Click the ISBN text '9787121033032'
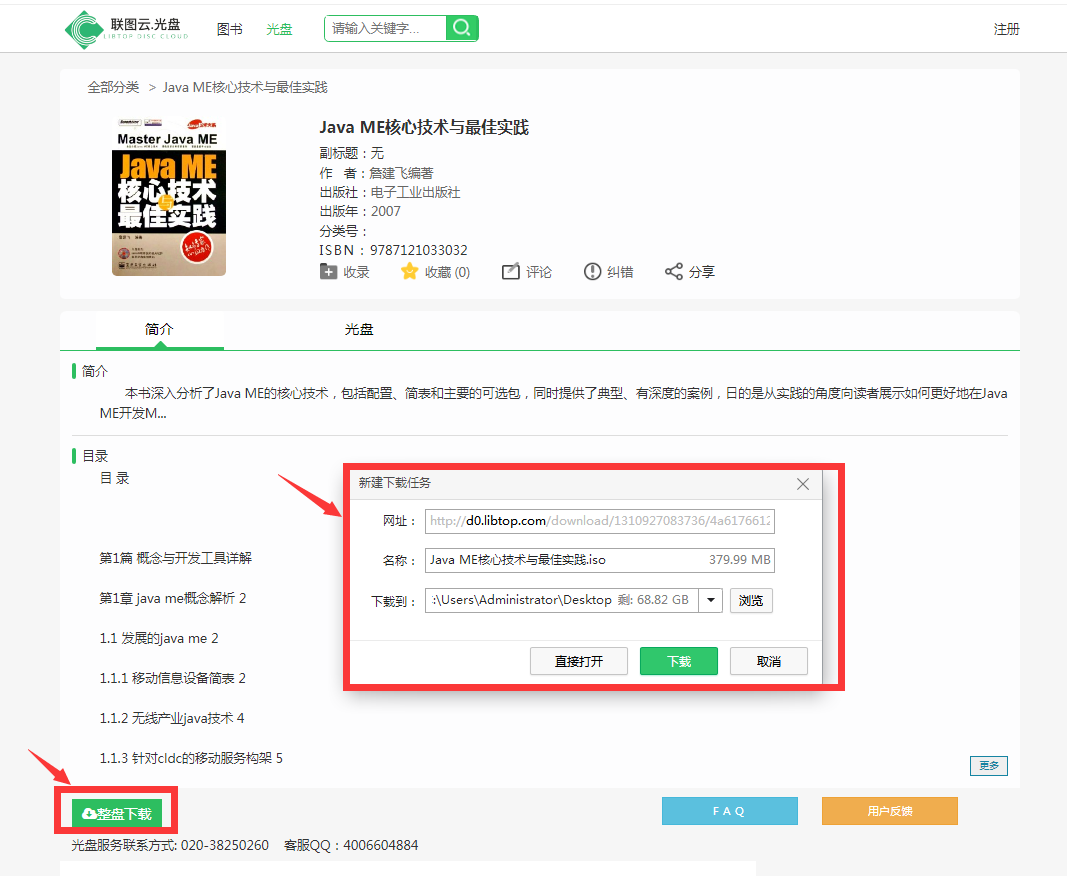The height and width of the screenshot is (876, 1067). click(x=418, y=250)
